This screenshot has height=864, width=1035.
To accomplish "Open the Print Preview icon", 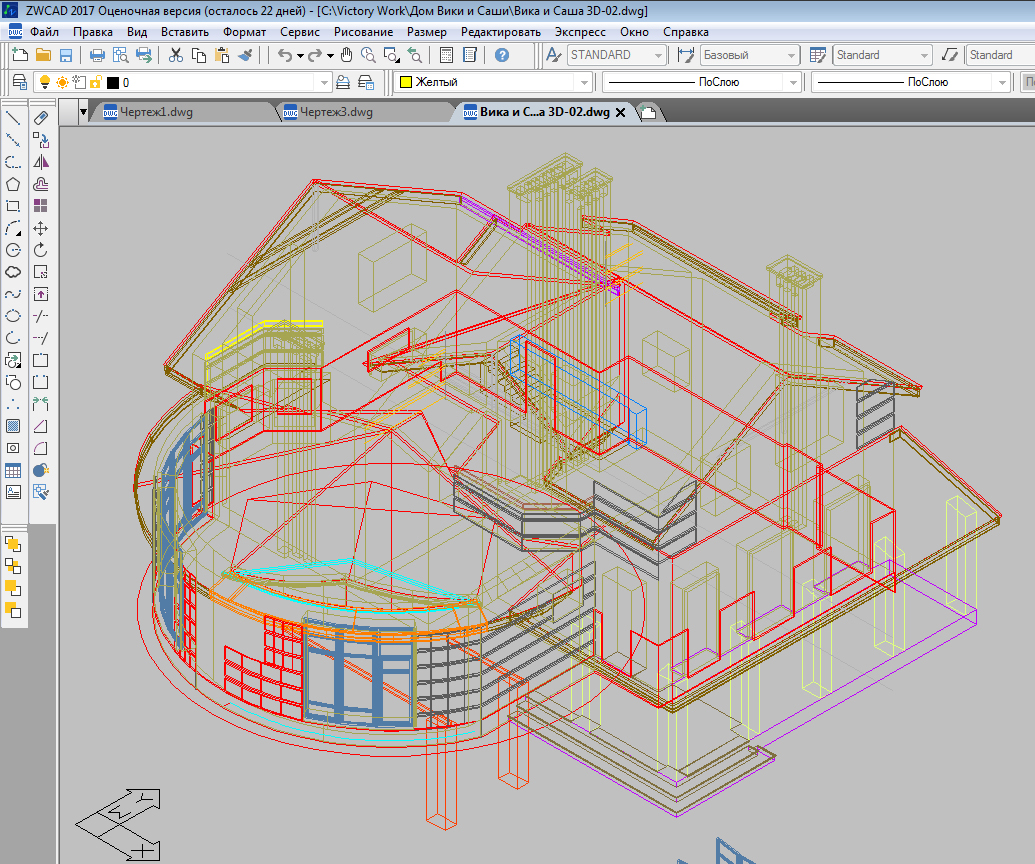I will [120, 56].
